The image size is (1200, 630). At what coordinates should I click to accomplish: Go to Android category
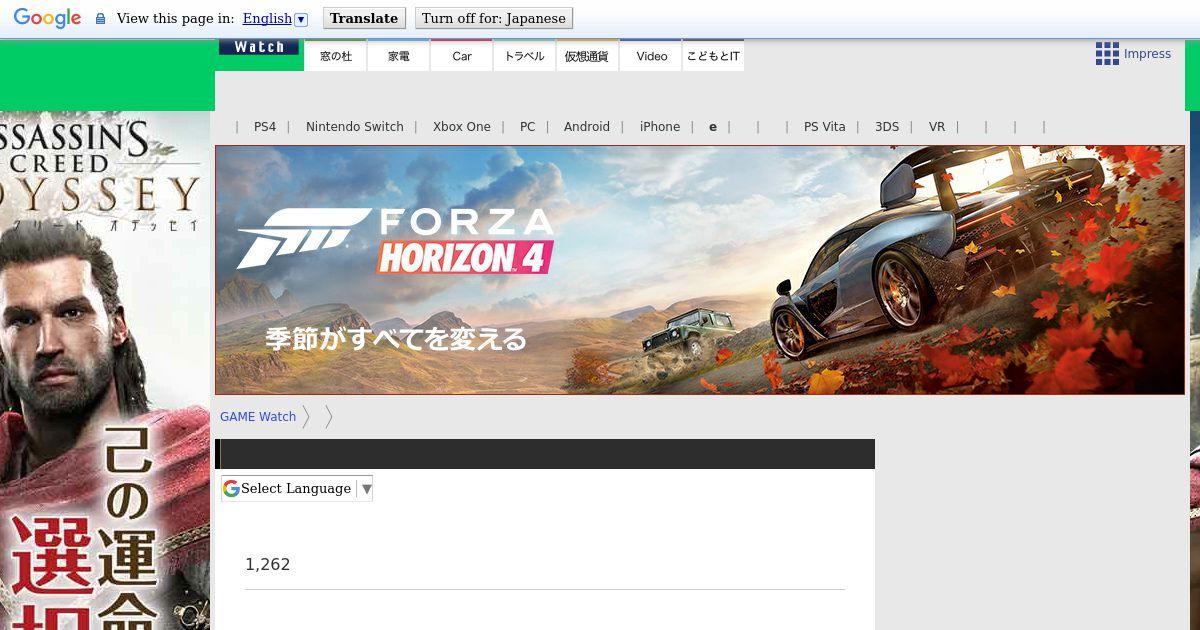587,127
